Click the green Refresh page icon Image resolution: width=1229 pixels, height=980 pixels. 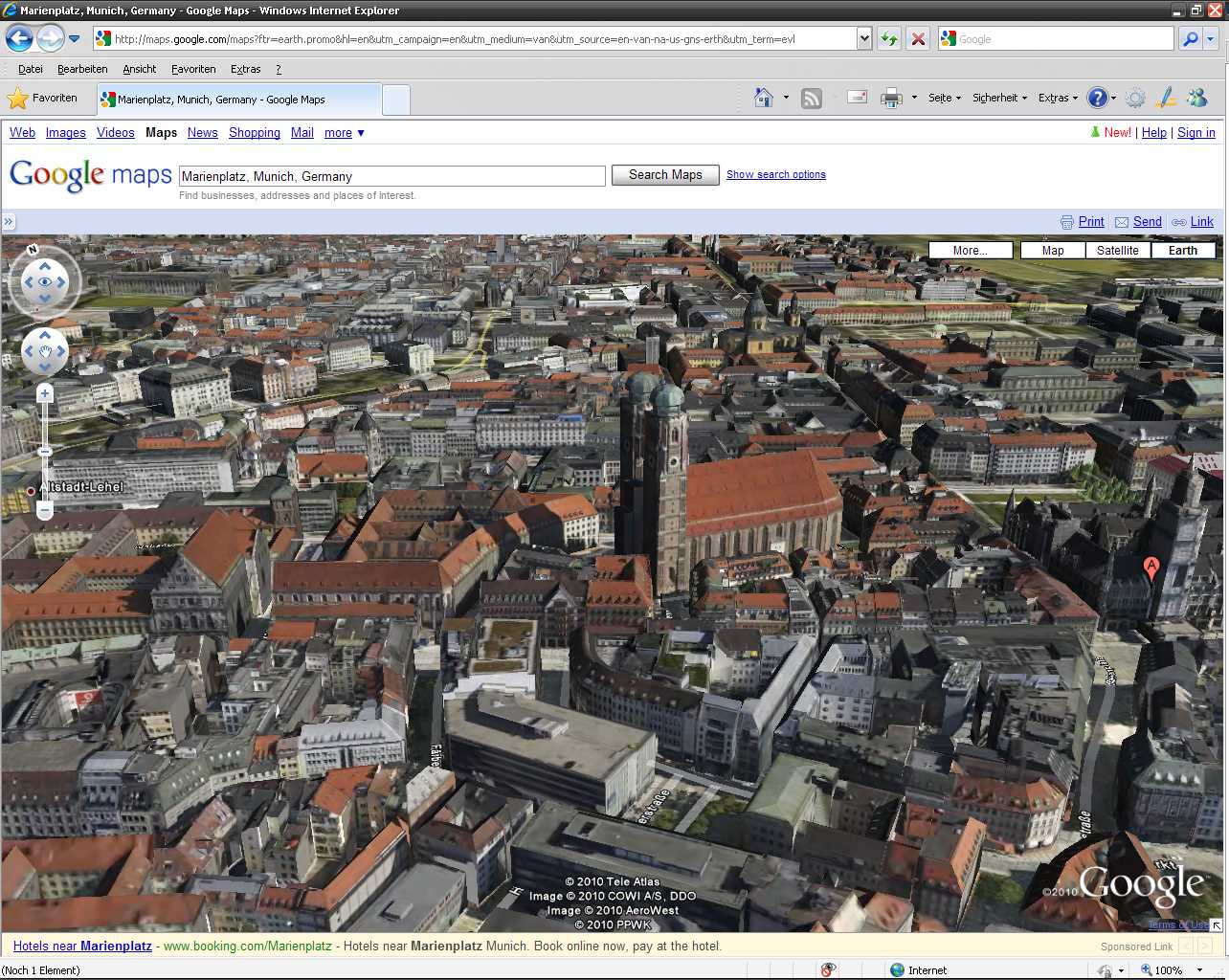(x=889, y=38)
